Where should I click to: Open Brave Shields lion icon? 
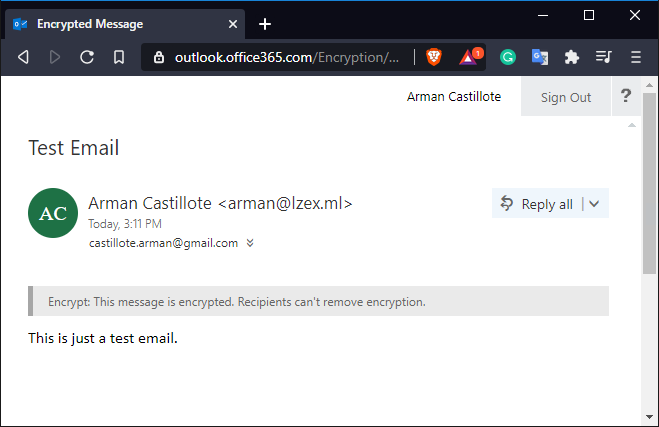(x=434, y=57)
